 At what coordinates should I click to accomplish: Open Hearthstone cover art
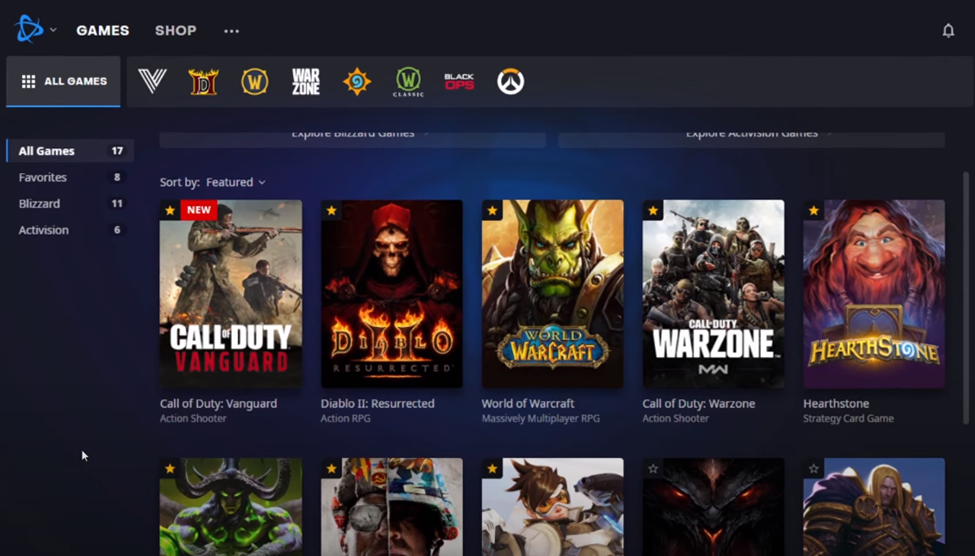tap(874, 294)
